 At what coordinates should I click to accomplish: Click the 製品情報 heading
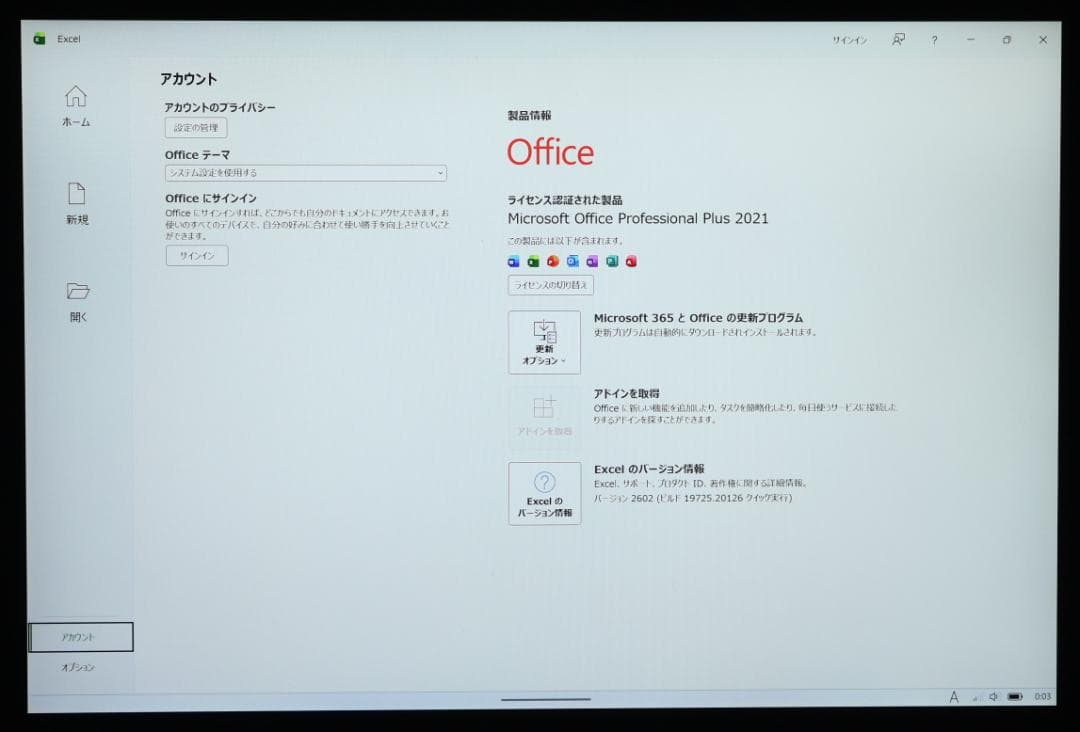tap(530, 116)
